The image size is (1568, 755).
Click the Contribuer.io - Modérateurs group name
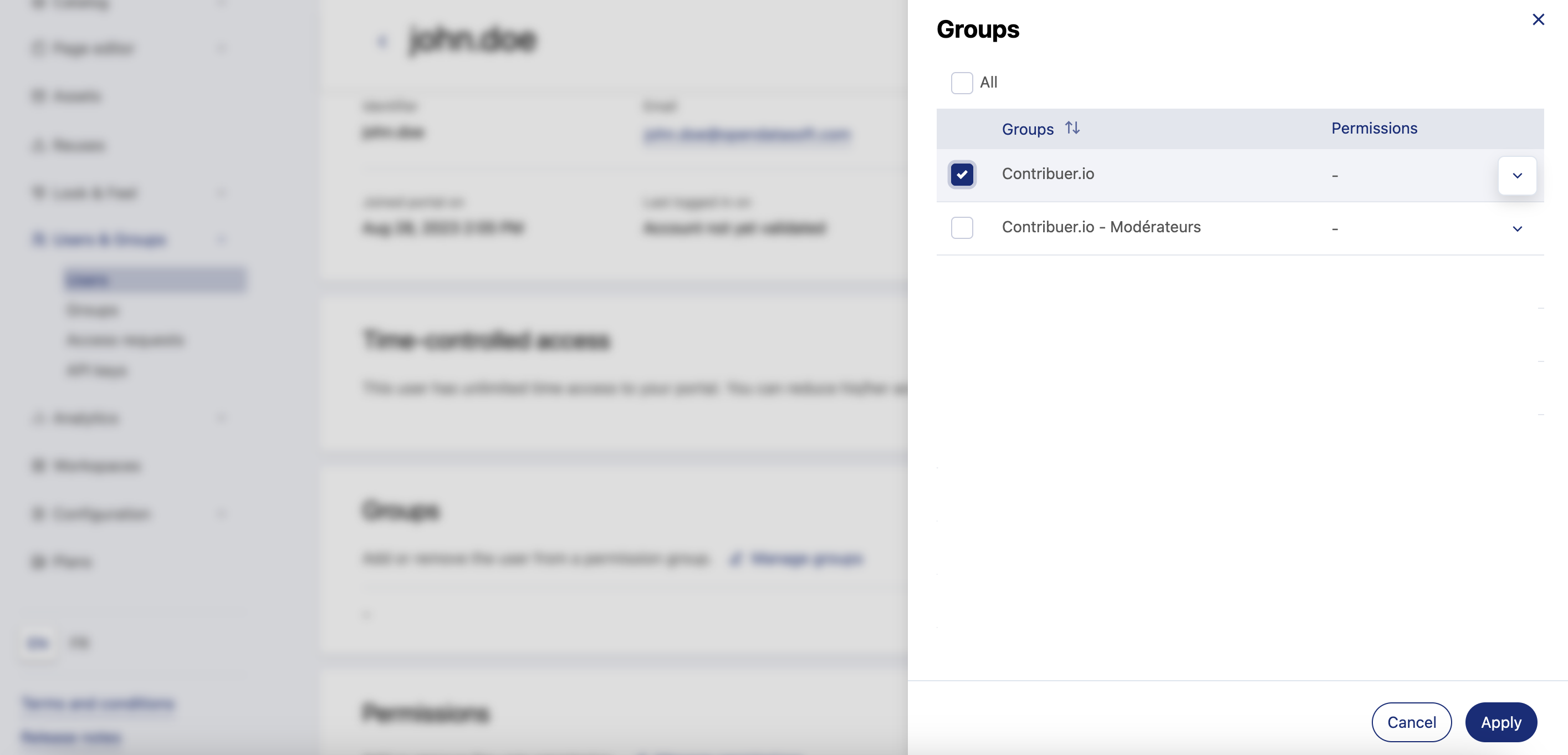[1101, 227]
